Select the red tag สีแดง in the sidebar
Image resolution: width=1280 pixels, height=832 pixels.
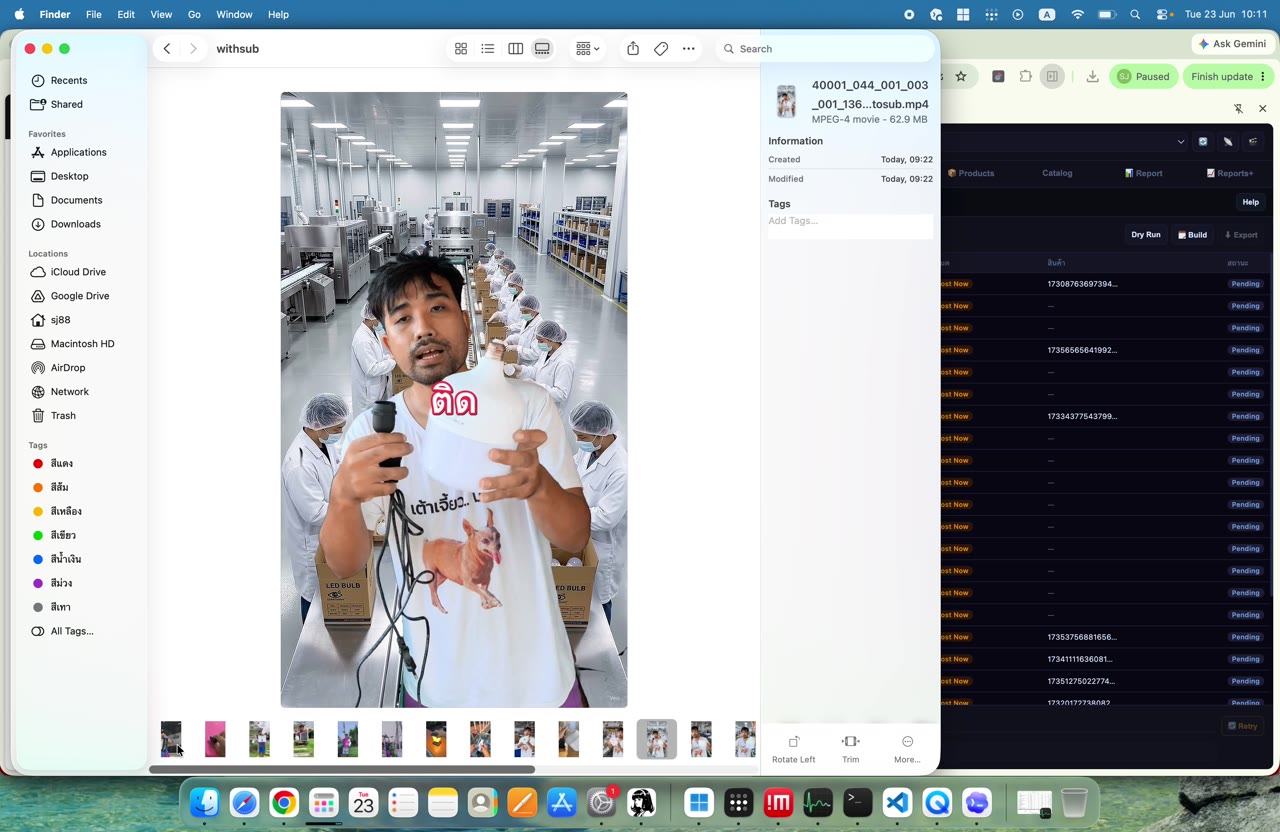click(62, 463)
